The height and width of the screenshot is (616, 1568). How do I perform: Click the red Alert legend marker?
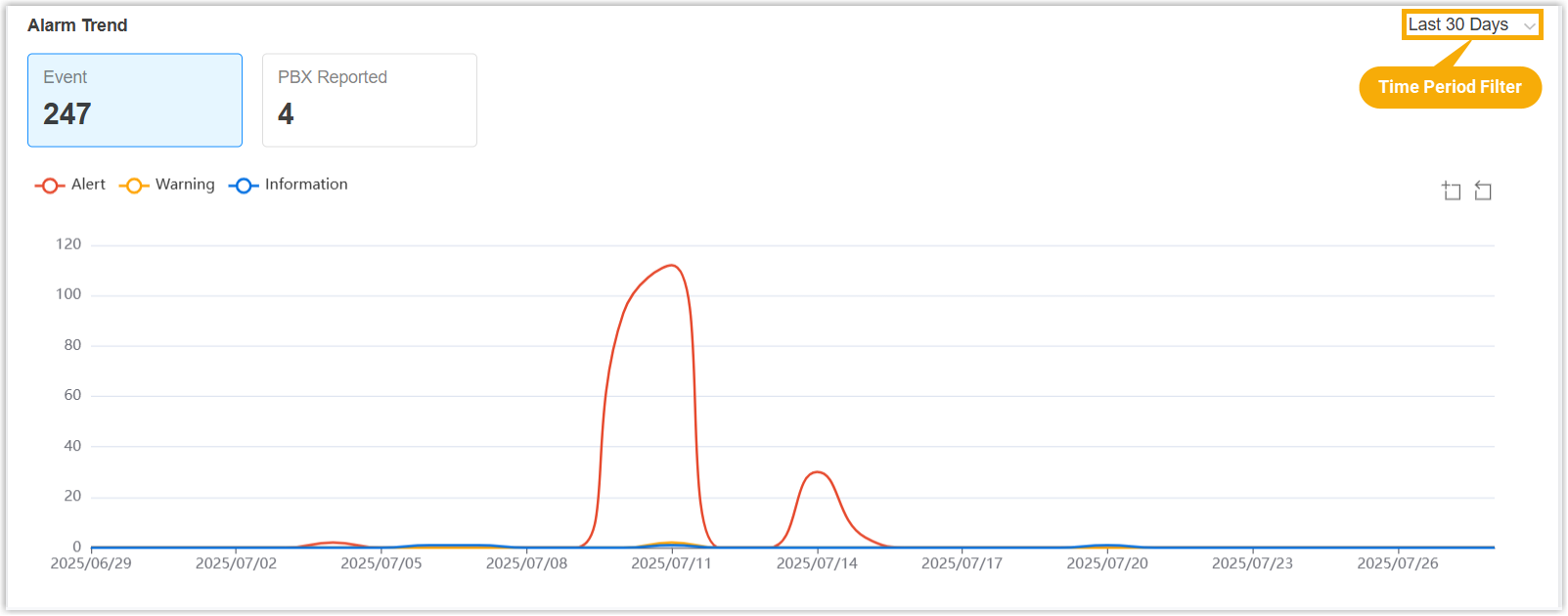(x=50, y=185)
